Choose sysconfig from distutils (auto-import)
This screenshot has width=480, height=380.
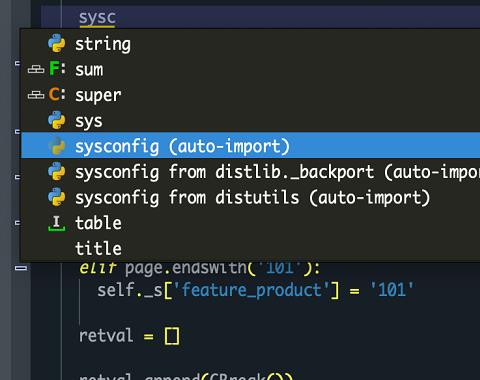[x=250, y=197]
